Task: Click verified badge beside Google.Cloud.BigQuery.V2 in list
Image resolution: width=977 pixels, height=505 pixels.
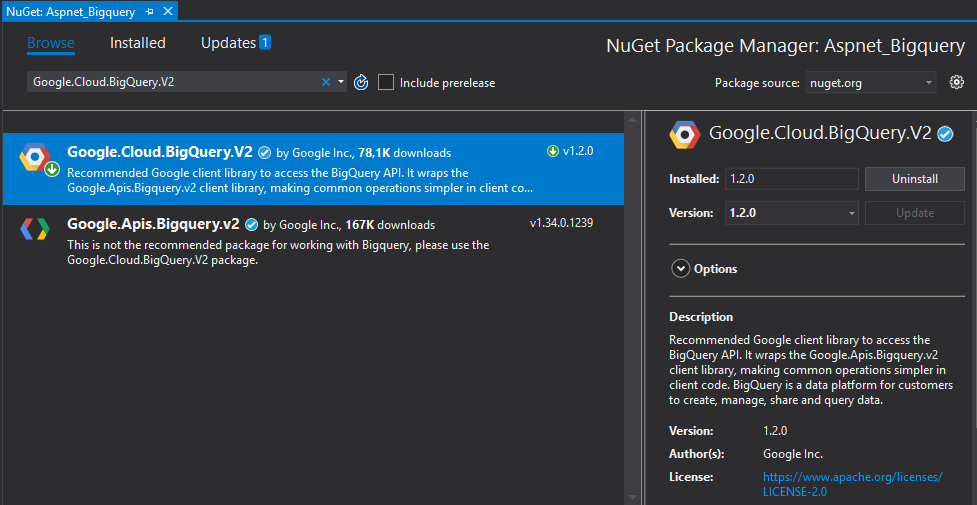Action: (x=264, y=153)
